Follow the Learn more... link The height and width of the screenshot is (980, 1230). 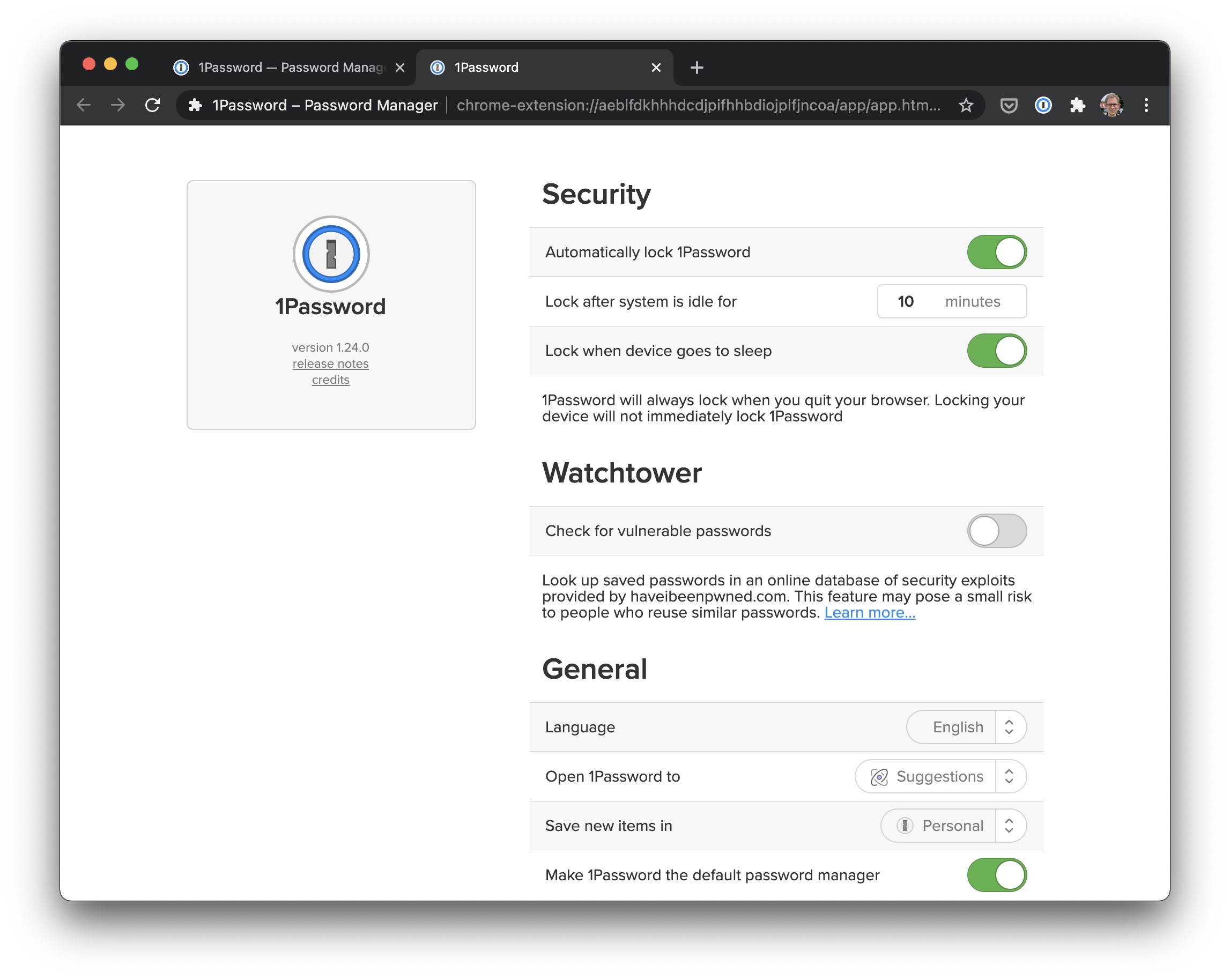pos(870,612)
